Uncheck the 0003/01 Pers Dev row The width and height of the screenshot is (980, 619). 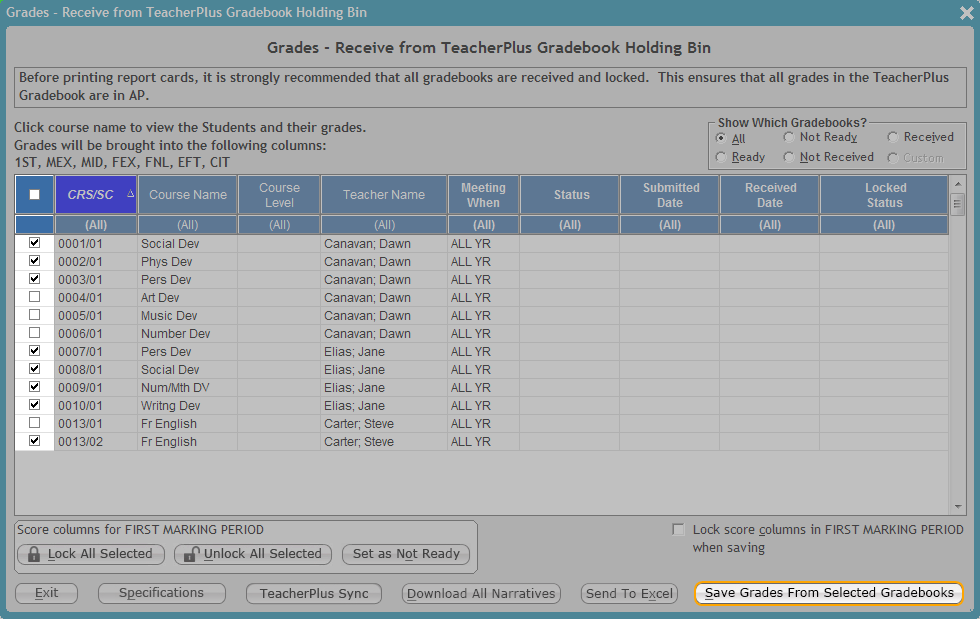tap(34, 279)
